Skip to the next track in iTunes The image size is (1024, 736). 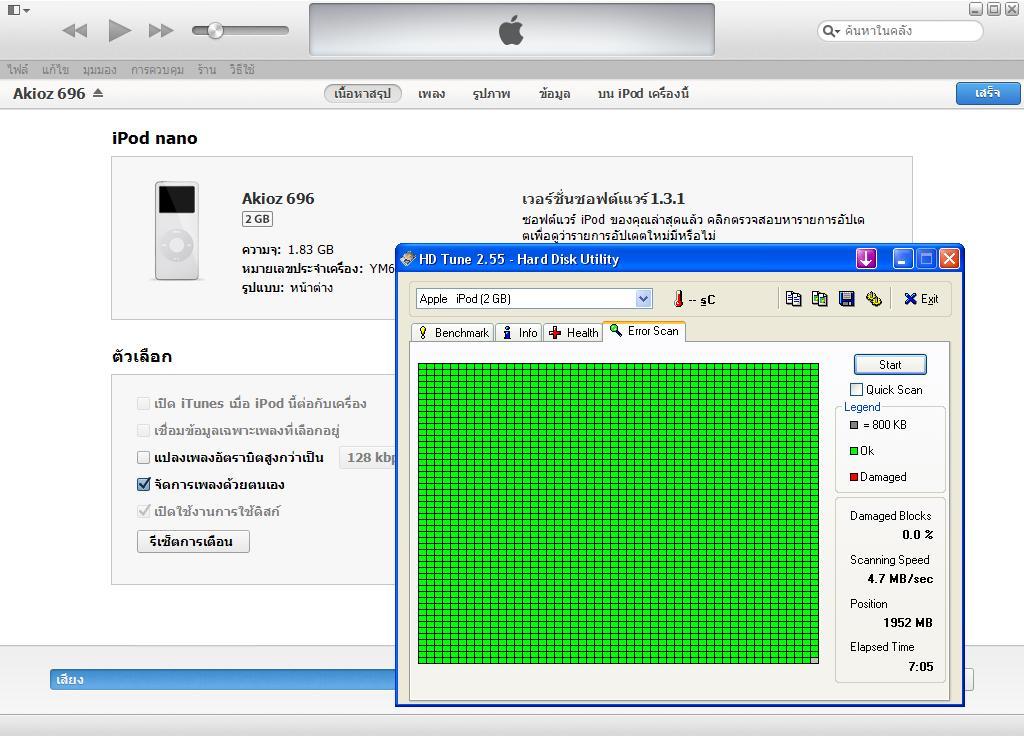pyautogui.click(x=161, y=30)
